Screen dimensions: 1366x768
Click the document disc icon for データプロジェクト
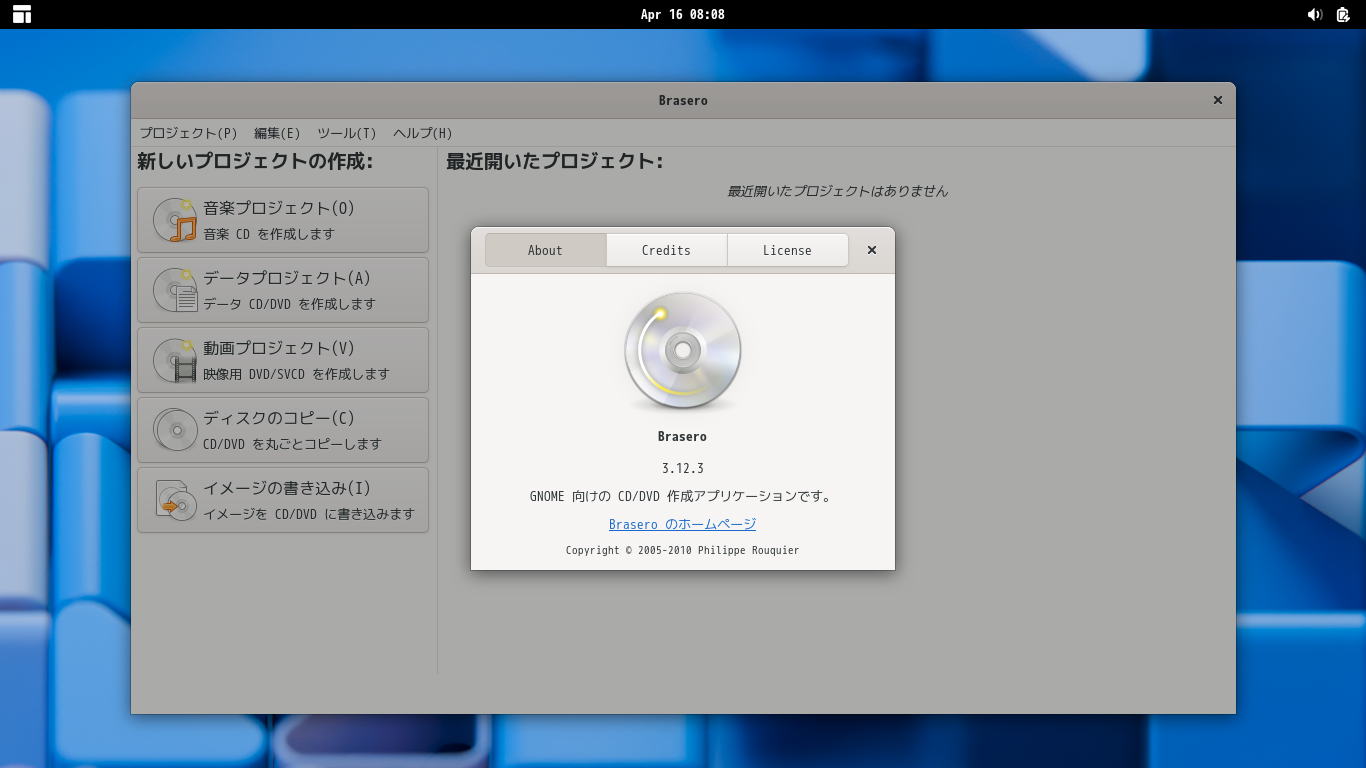tap(175, 290)
